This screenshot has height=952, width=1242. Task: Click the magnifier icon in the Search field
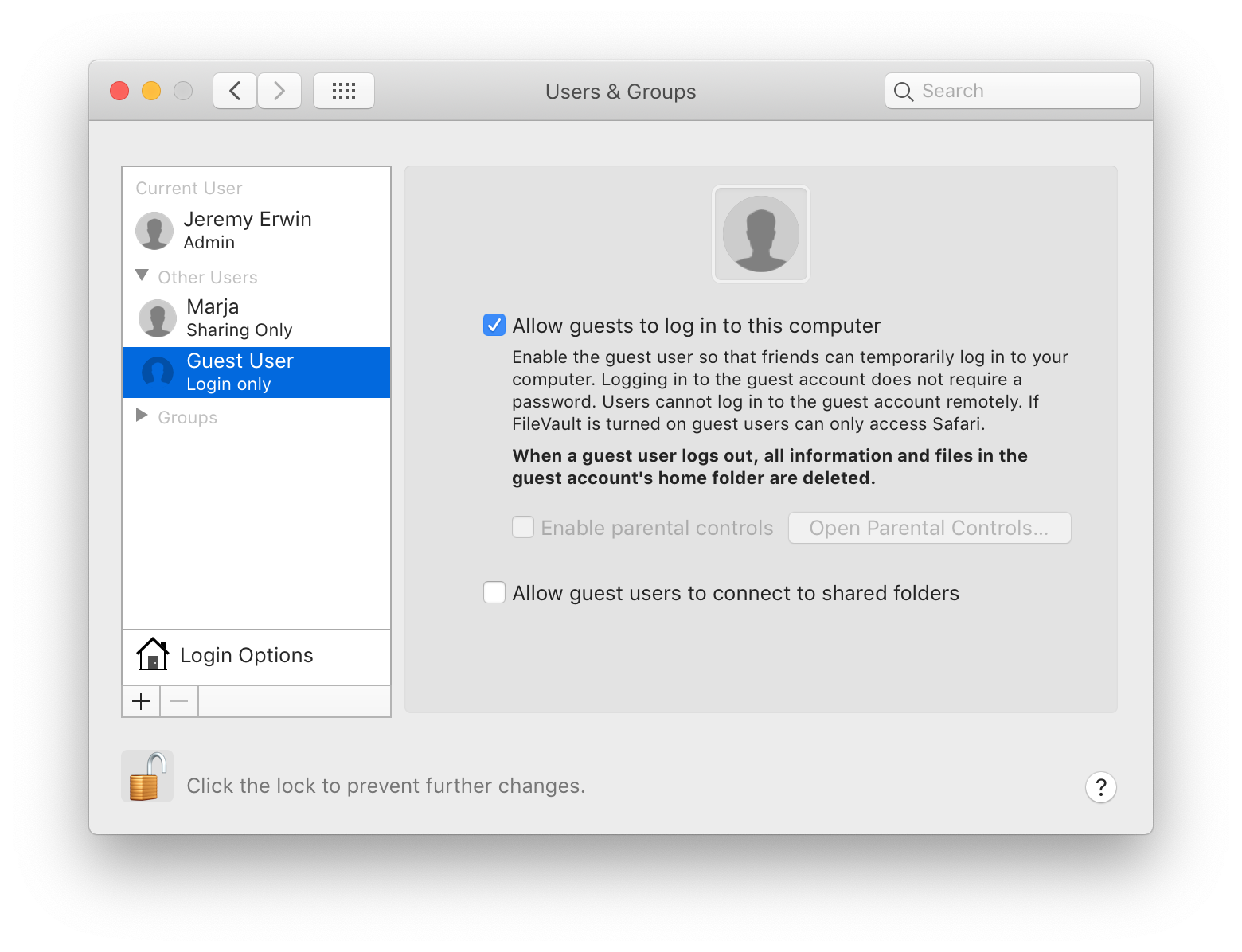pyautogui.click(x=904, y=92)
